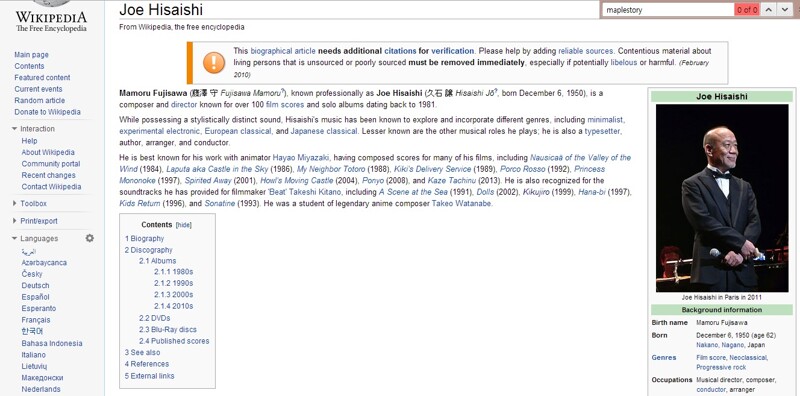Switch to Bahasa Indonesia version
Image resolution: width=800 pixels, height=396 pixels.
(x=52, y=343)
